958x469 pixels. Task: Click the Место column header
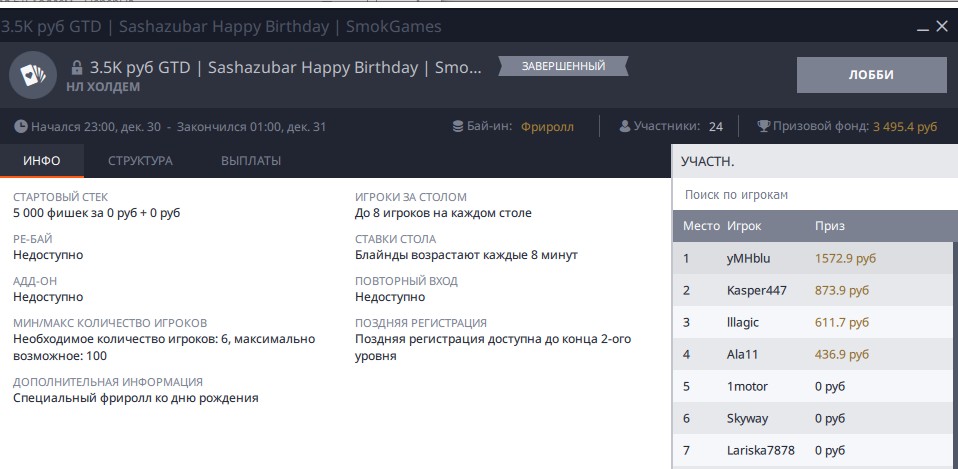(701, 226)
